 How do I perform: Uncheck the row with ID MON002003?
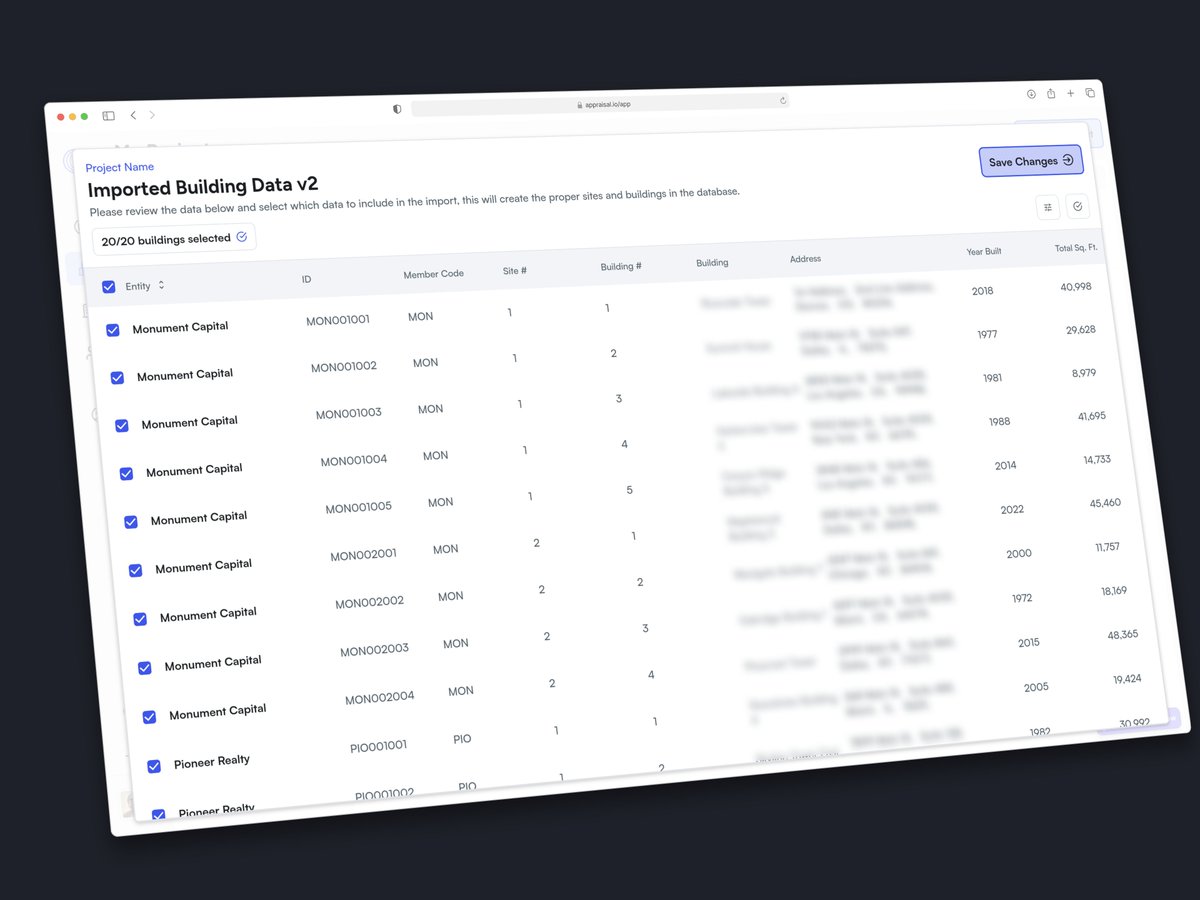[145, 668]
